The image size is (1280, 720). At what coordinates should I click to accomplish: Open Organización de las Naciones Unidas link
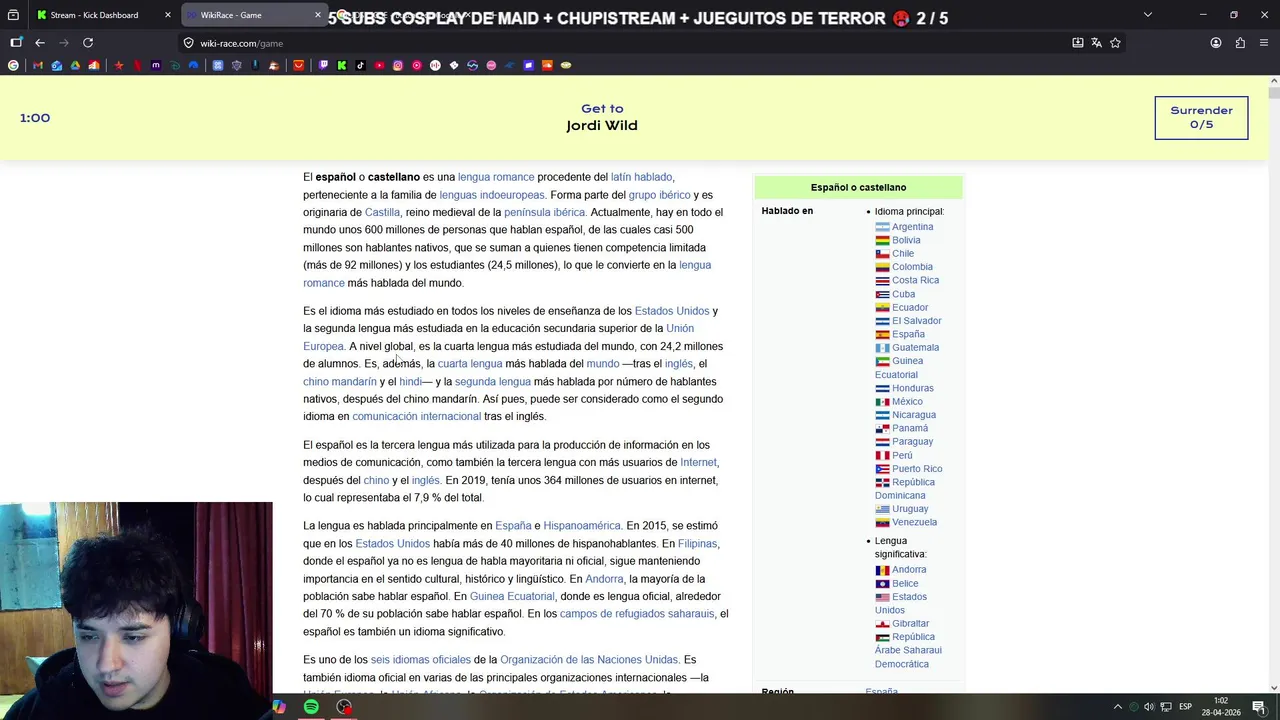(589, 659)
